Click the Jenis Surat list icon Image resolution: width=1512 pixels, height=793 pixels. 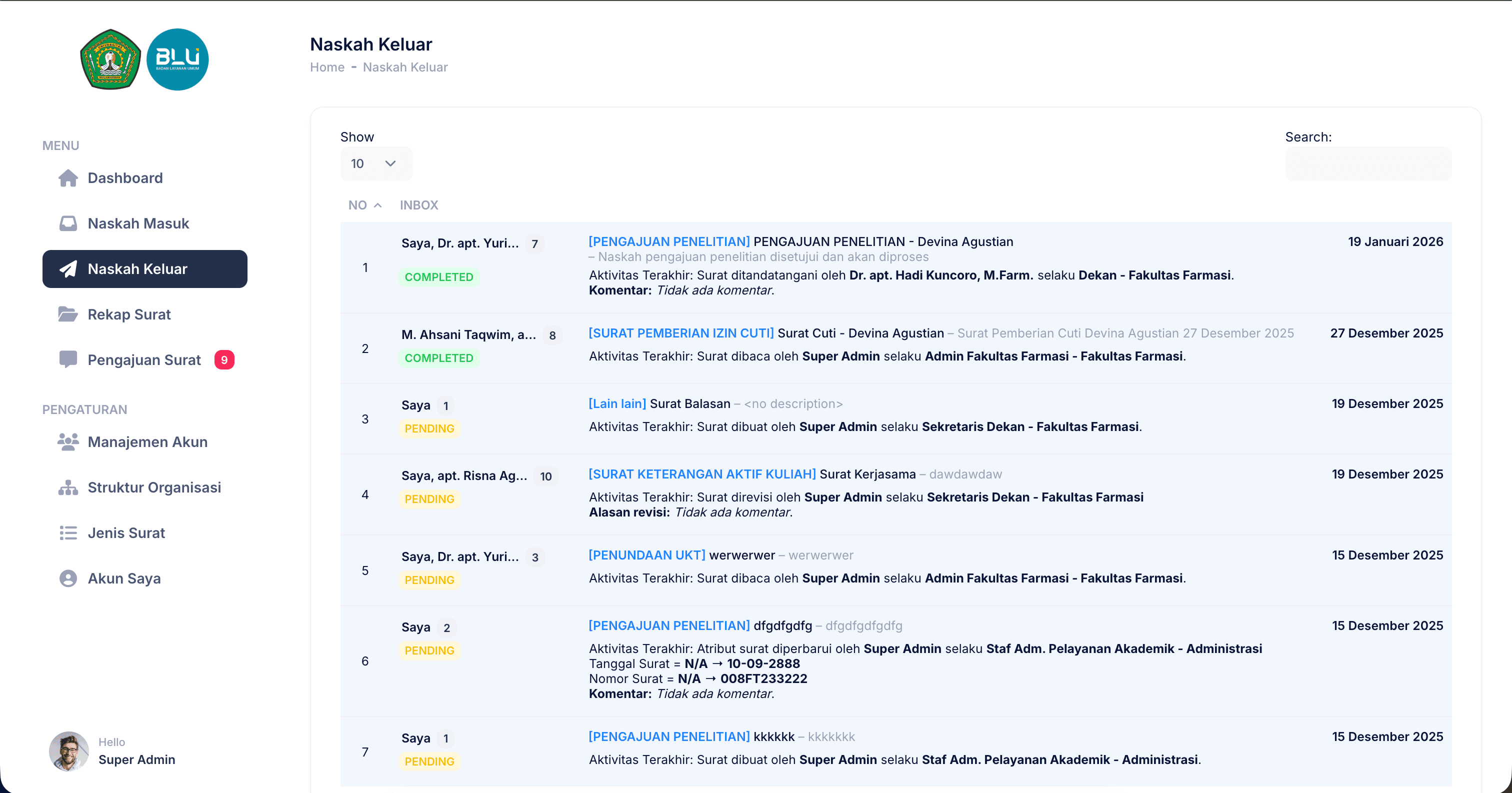coord(68,533)
